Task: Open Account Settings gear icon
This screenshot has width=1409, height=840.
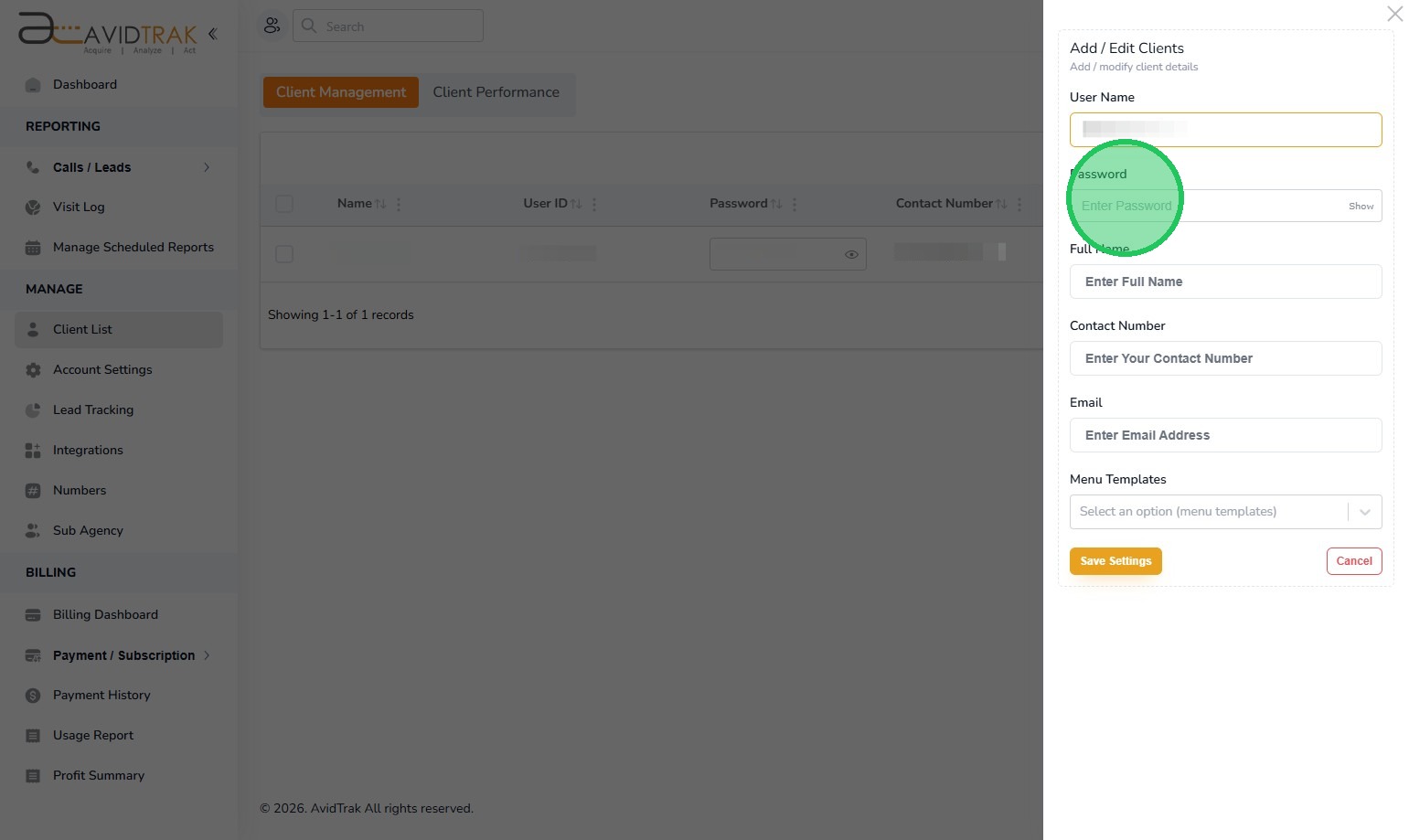Action: tap(33, 370)
